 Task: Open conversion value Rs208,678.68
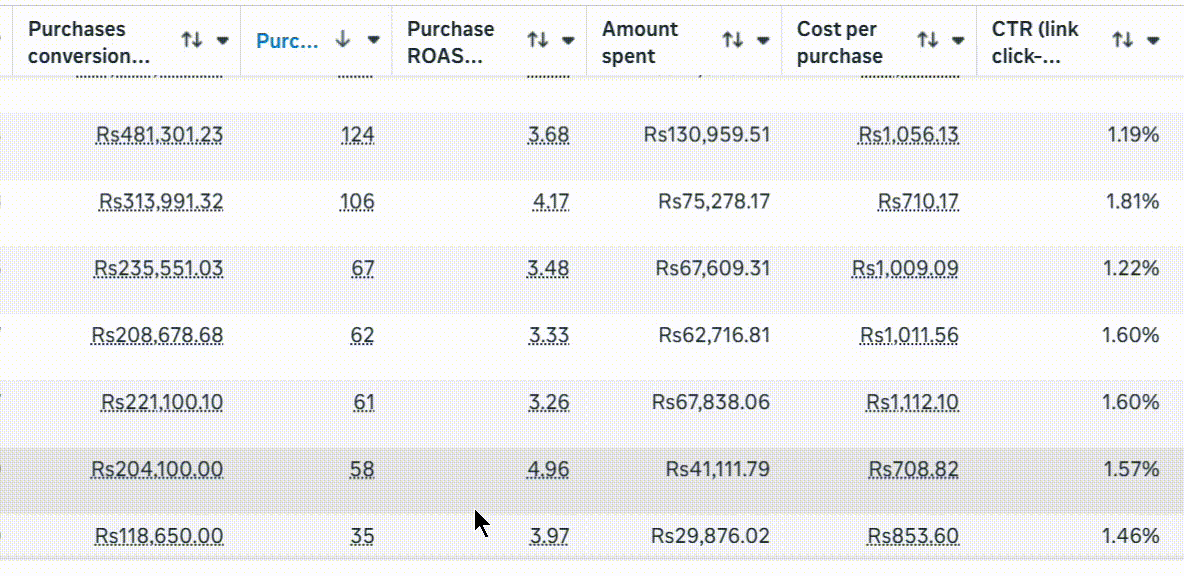(157, 334)
